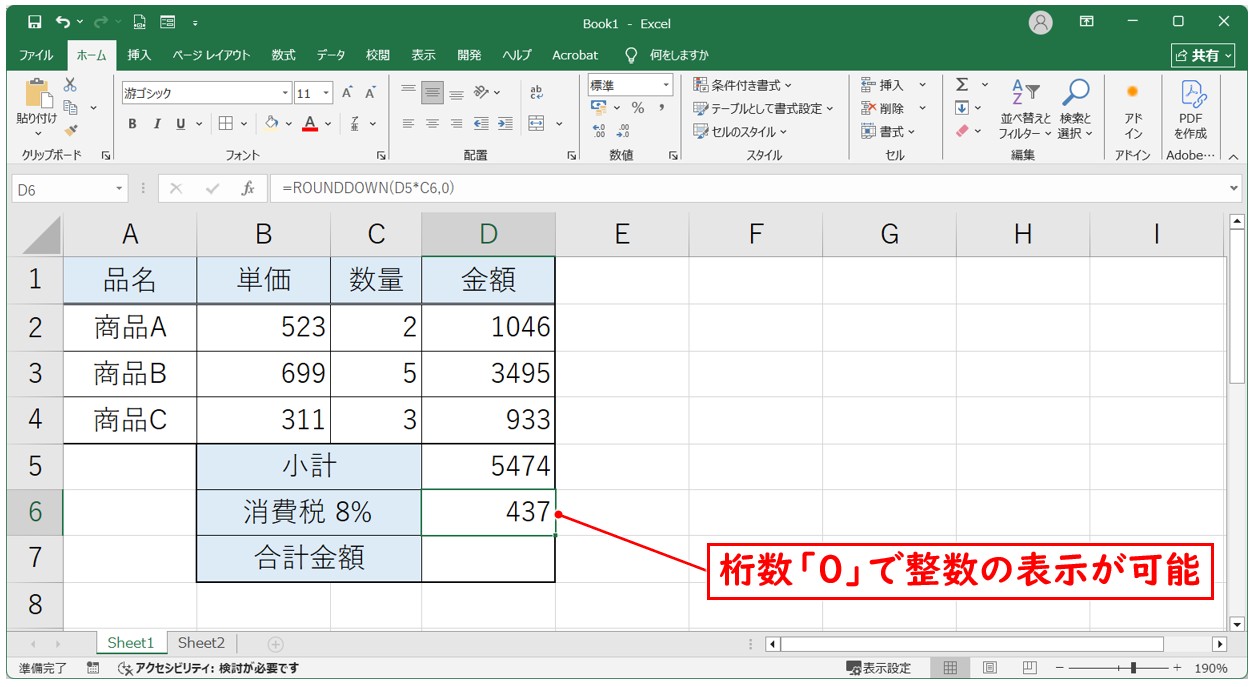Viewport: 1254px width, 687px height.
Task: Open アドイン add-ins
Action: click(x=1133, y=109)
